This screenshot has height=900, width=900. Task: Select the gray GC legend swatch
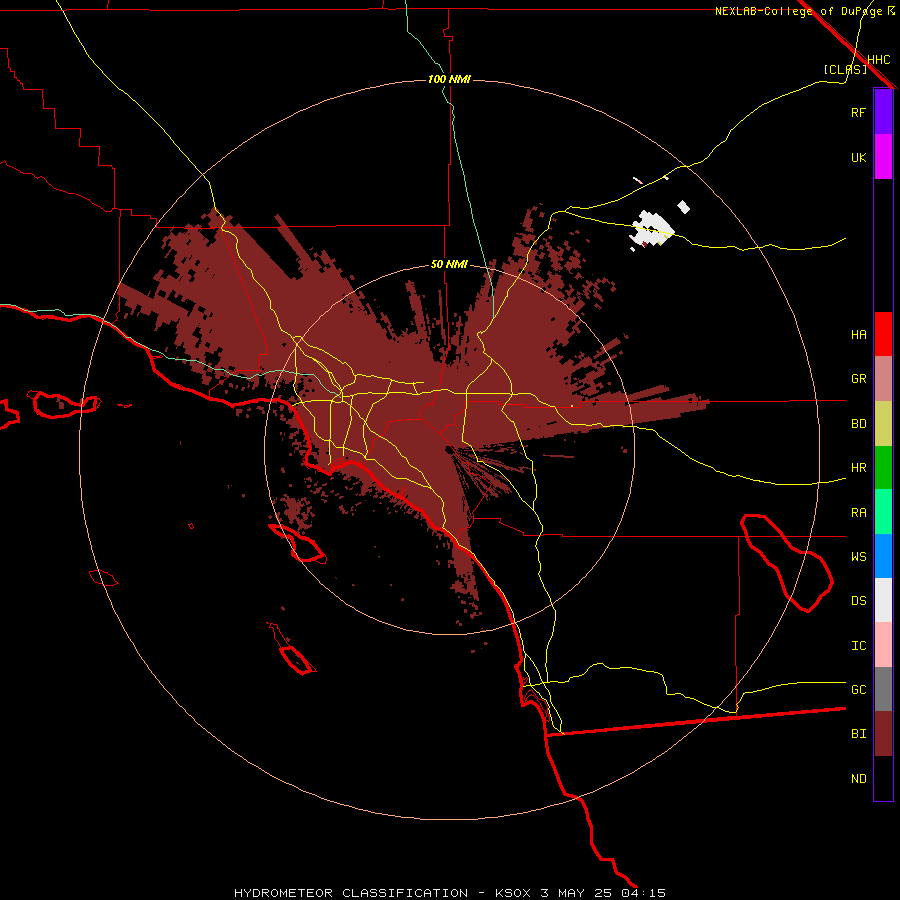coord(883,689)
